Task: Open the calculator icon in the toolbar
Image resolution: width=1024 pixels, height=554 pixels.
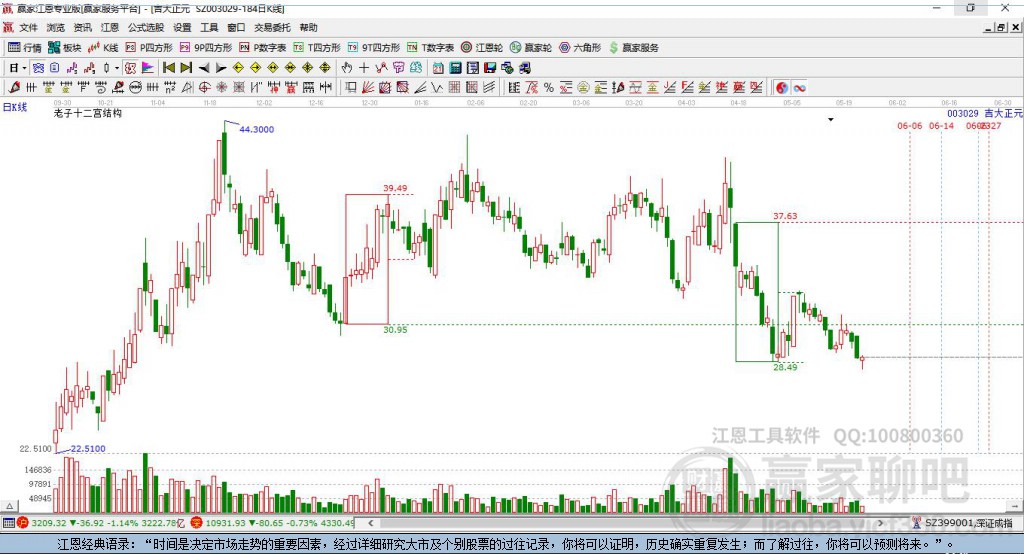Action: pyautogui.click(x=456, y=68)
